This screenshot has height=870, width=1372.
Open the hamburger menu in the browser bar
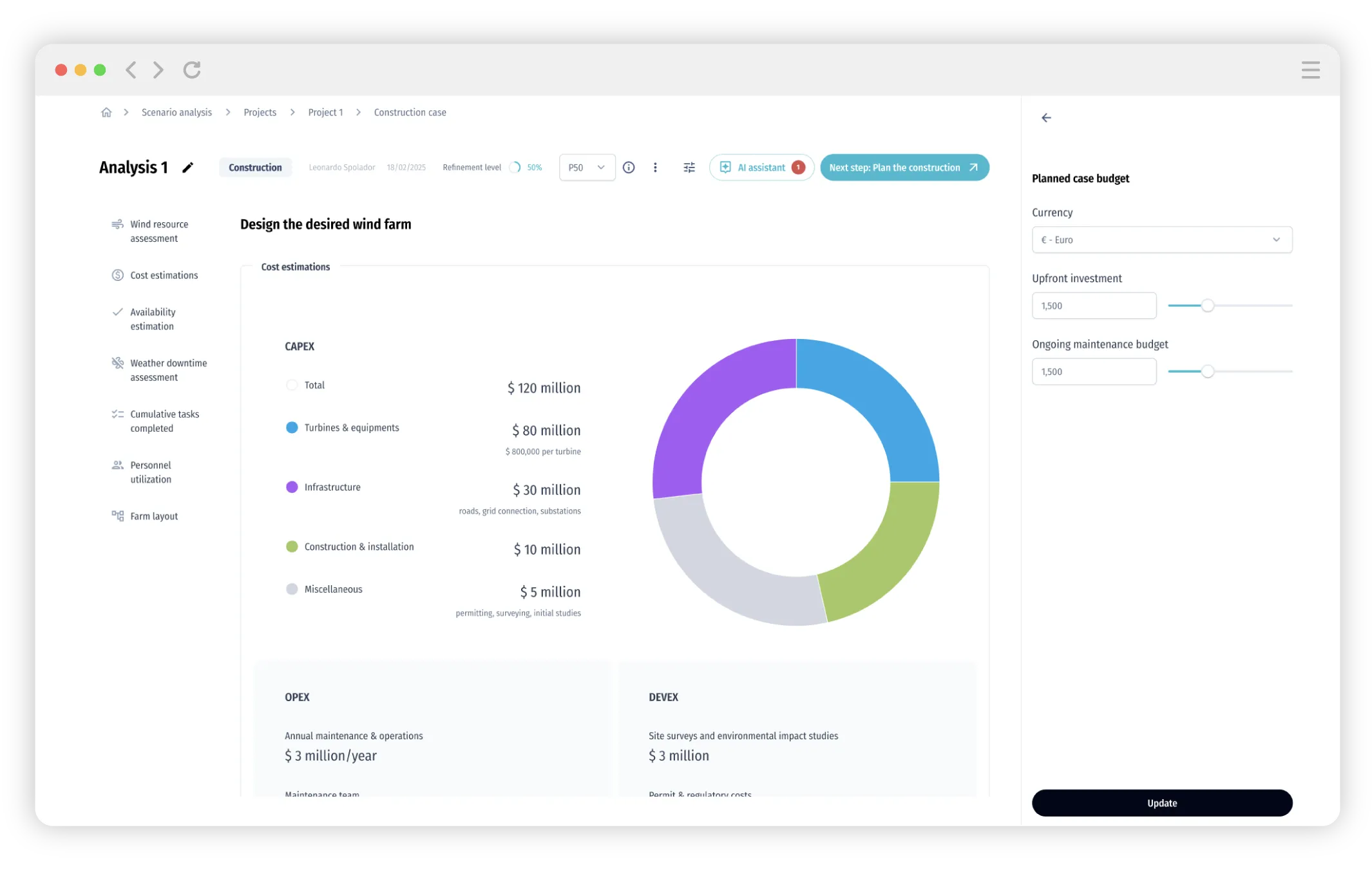pyautogui.click(x=1310, y=70)
